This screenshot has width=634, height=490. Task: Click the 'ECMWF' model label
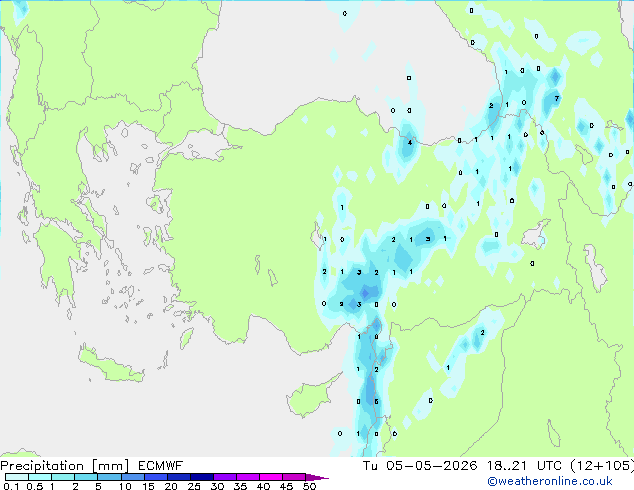point(161,466)
